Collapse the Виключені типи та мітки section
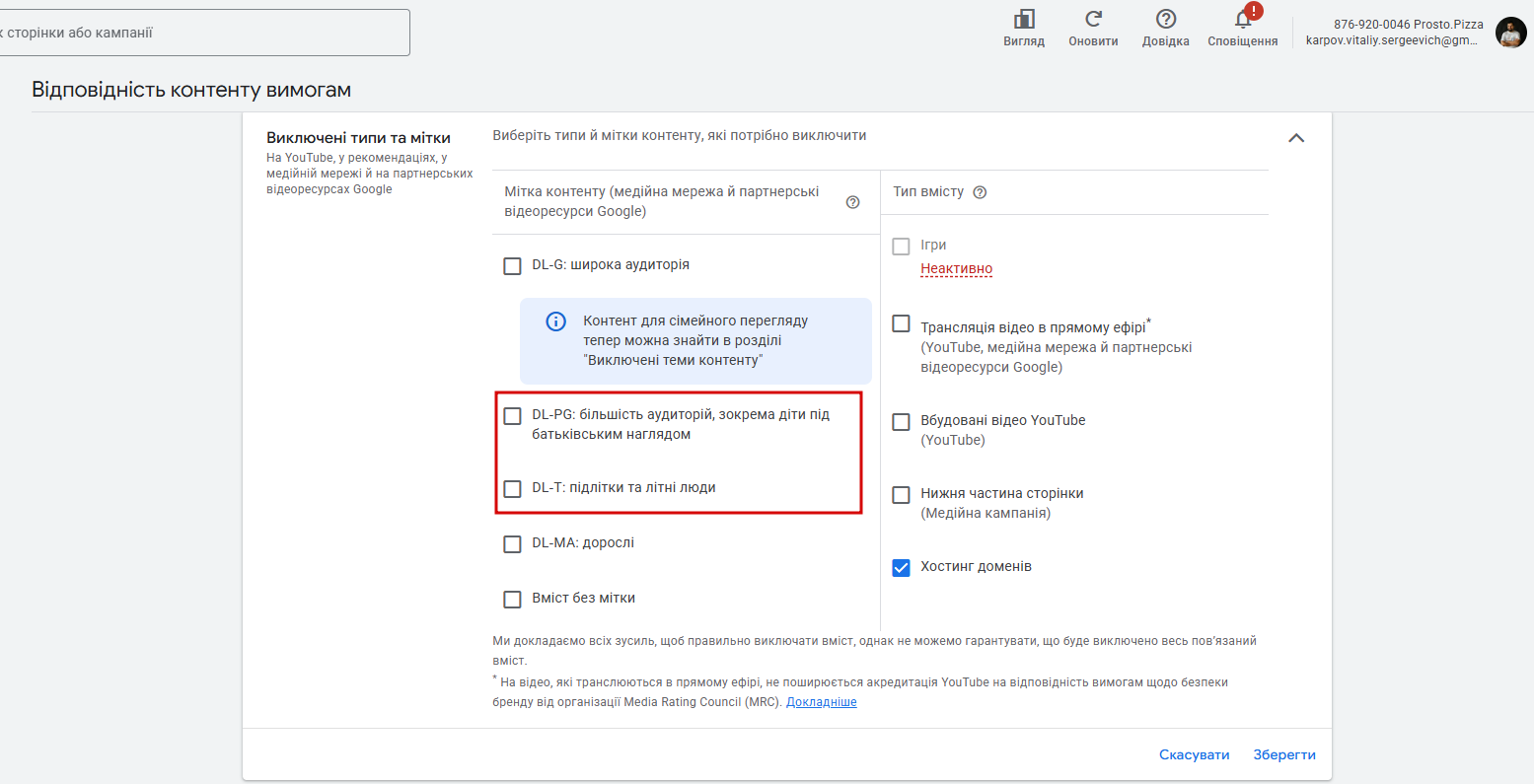Image resolution: width=1534 pixels, height=784 pixels. tap(1296, 138)
